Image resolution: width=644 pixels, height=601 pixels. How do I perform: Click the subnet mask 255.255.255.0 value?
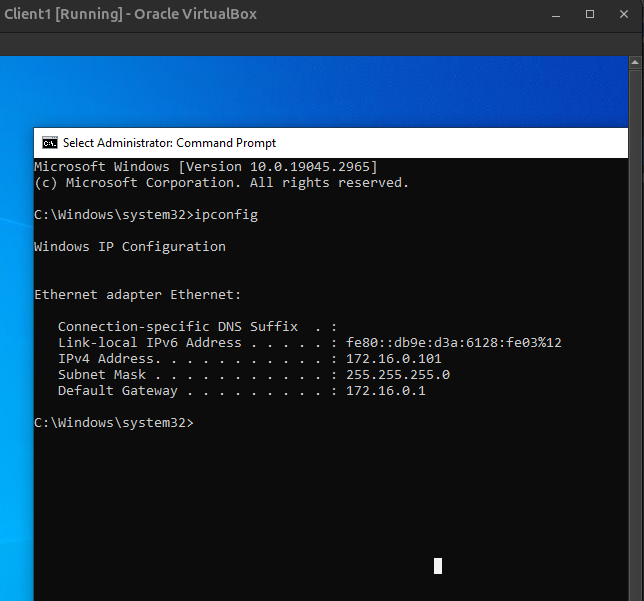[398, 375]
